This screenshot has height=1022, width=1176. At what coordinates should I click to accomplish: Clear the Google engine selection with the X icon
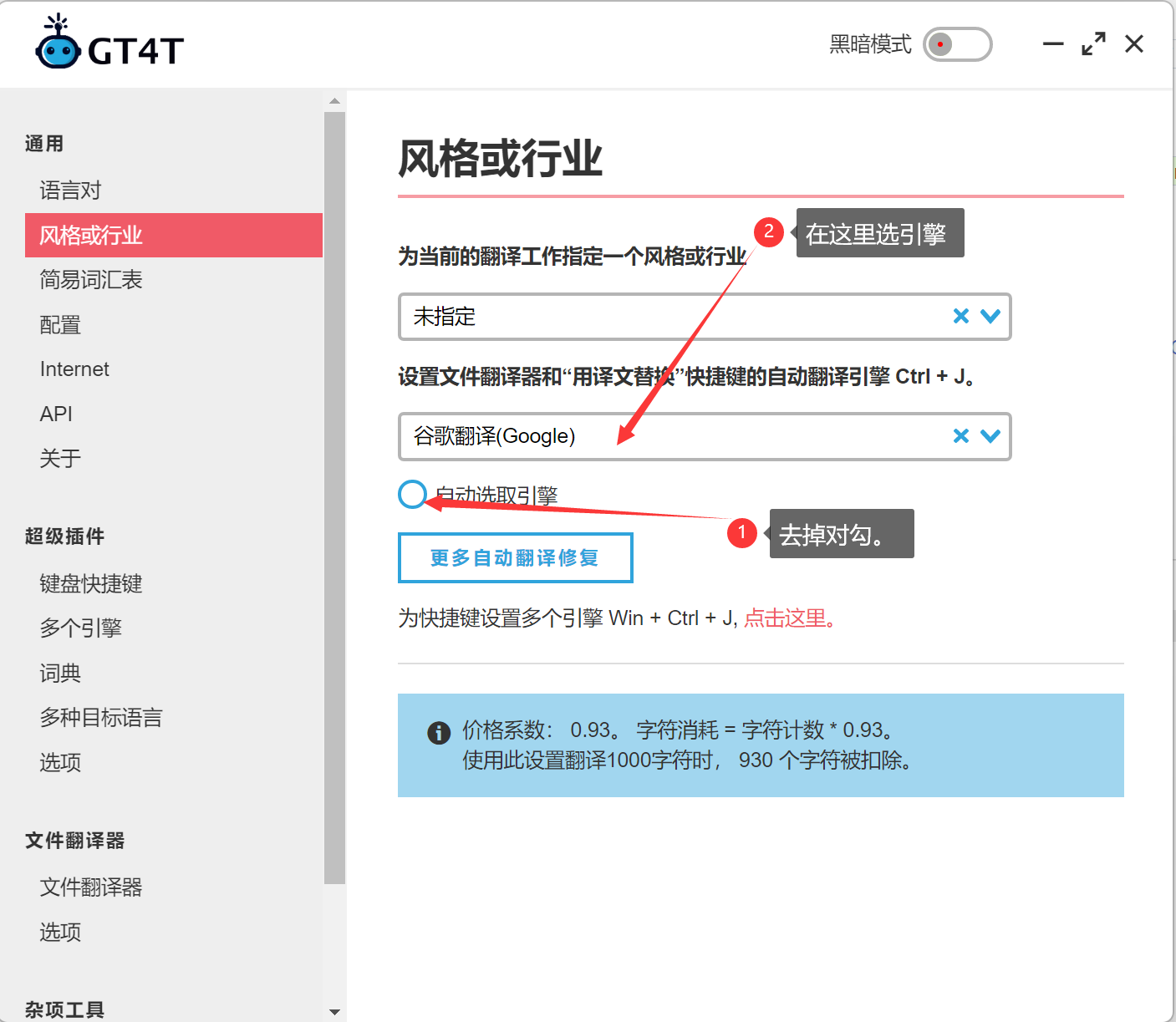coord(960,435)
